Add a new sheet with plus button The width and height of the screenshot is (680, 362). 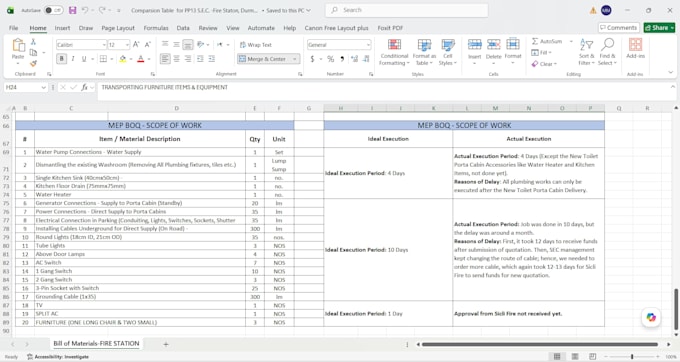[166, 344]
